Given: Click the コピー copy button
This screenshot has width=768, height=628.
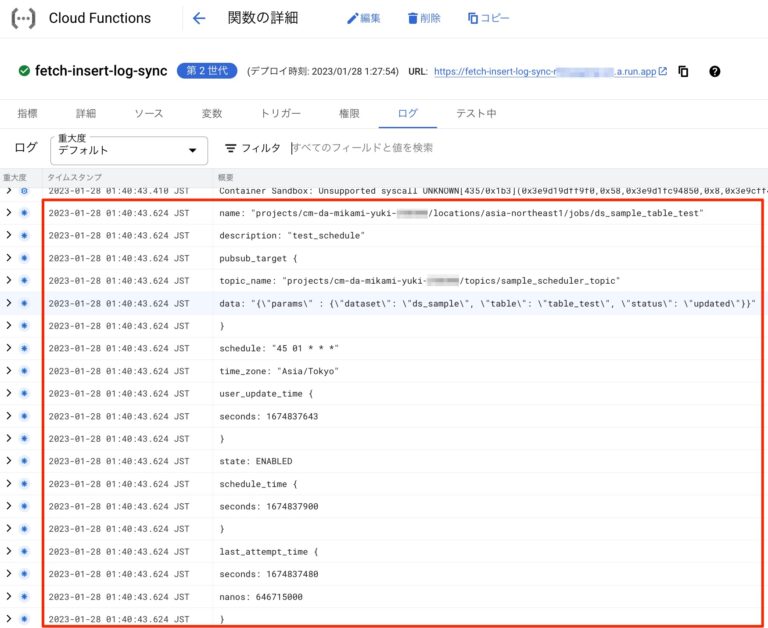Looking at the screenshot, I should click(x=488, y=18).
